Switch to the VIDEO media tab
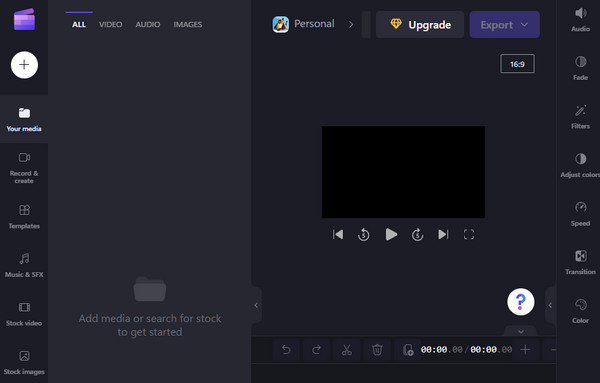 tap(111, 24)
